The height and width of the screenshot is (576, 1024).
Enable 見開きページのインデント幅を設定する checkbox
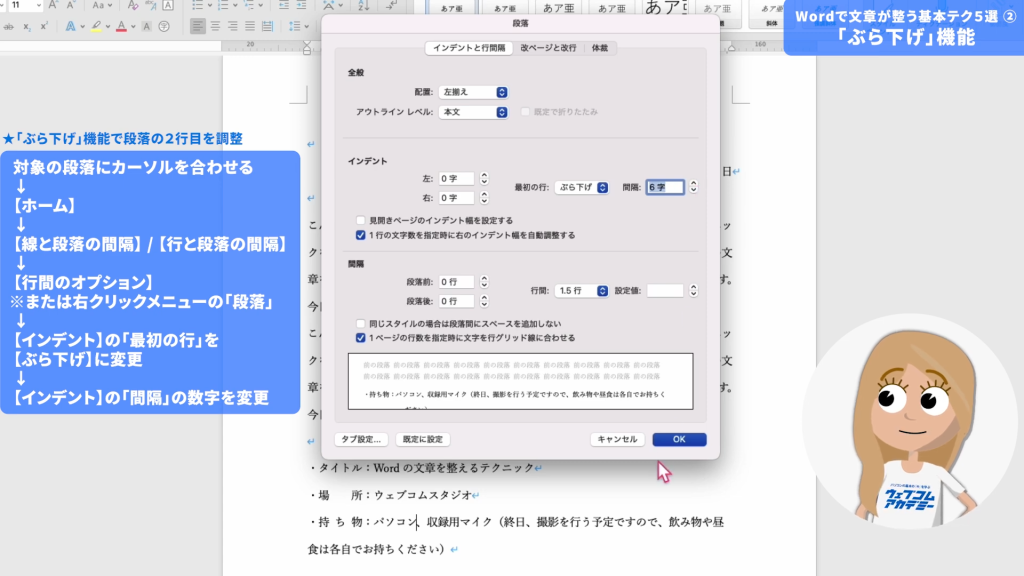361,220
